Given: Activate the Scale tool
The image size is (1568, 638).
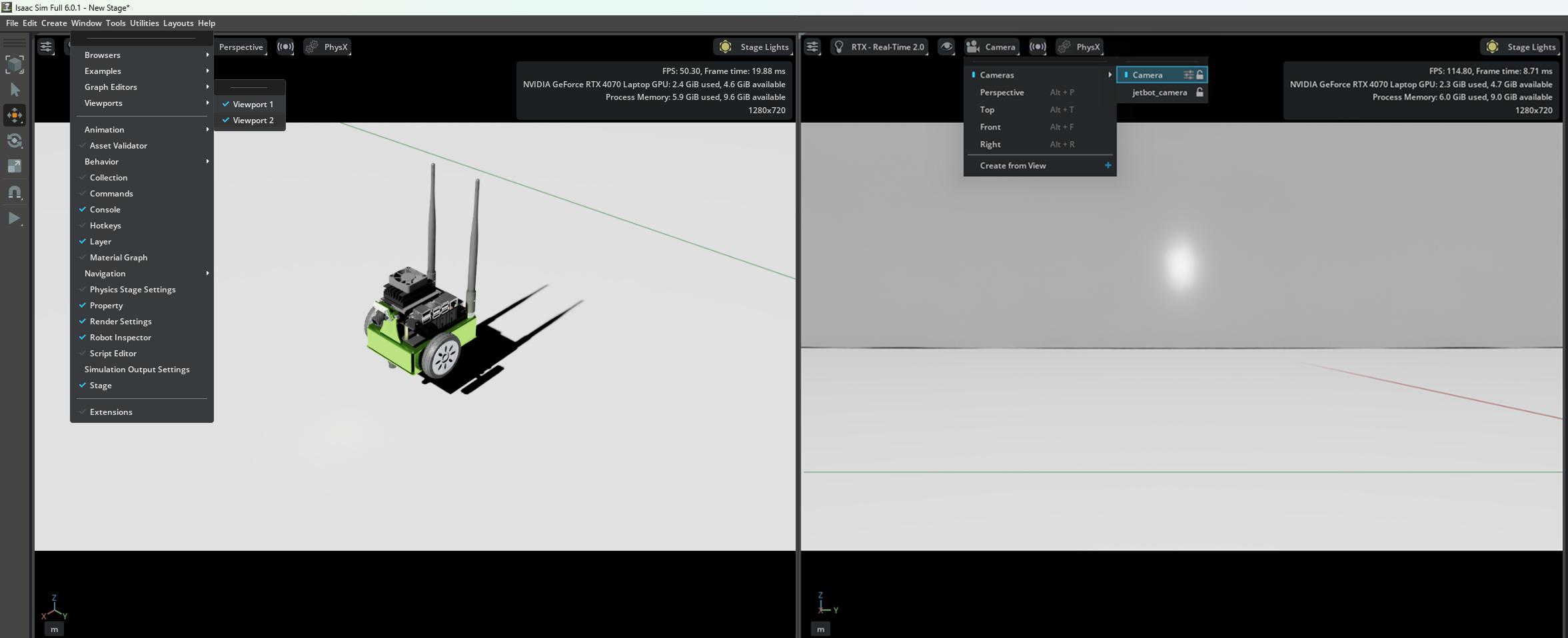Looking at the screenshot, I should (15, 166).
